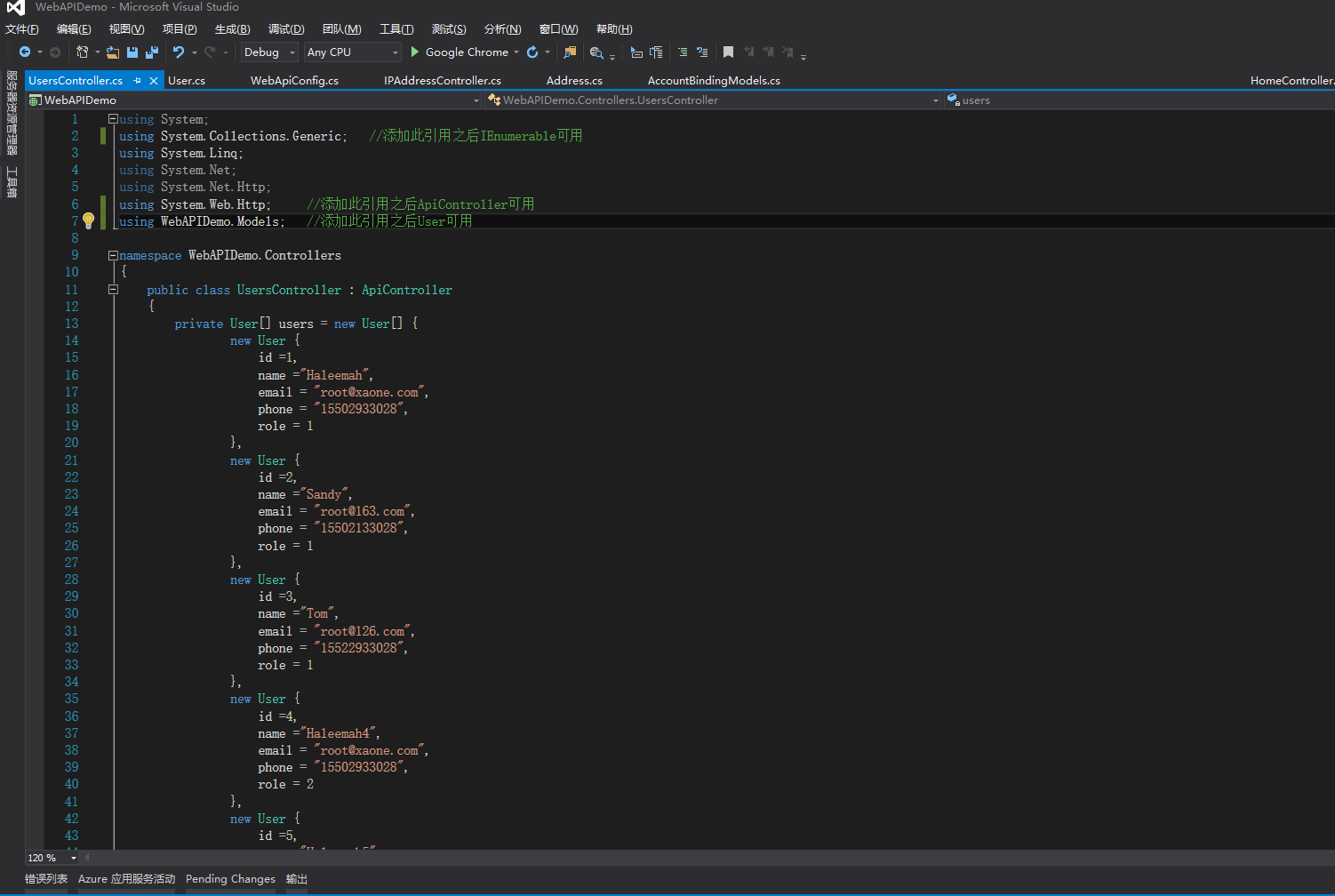Viewport: 1335px width, 896px height.
Task: Collapse the namespace block at line 9
Action: pyautogui.click(x=113, y=255)
